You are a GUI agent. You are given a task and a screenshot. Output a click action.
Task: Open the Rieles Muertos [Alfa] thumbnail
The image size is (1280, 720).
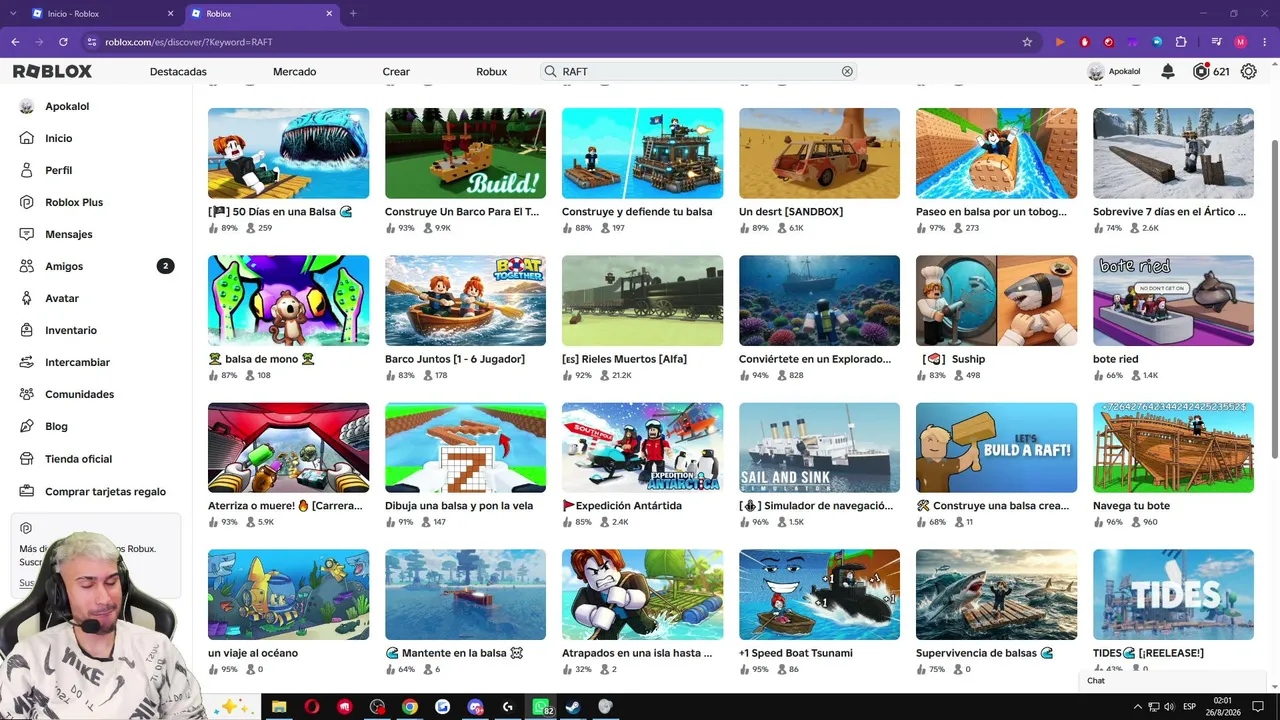[x=642, y=300]
